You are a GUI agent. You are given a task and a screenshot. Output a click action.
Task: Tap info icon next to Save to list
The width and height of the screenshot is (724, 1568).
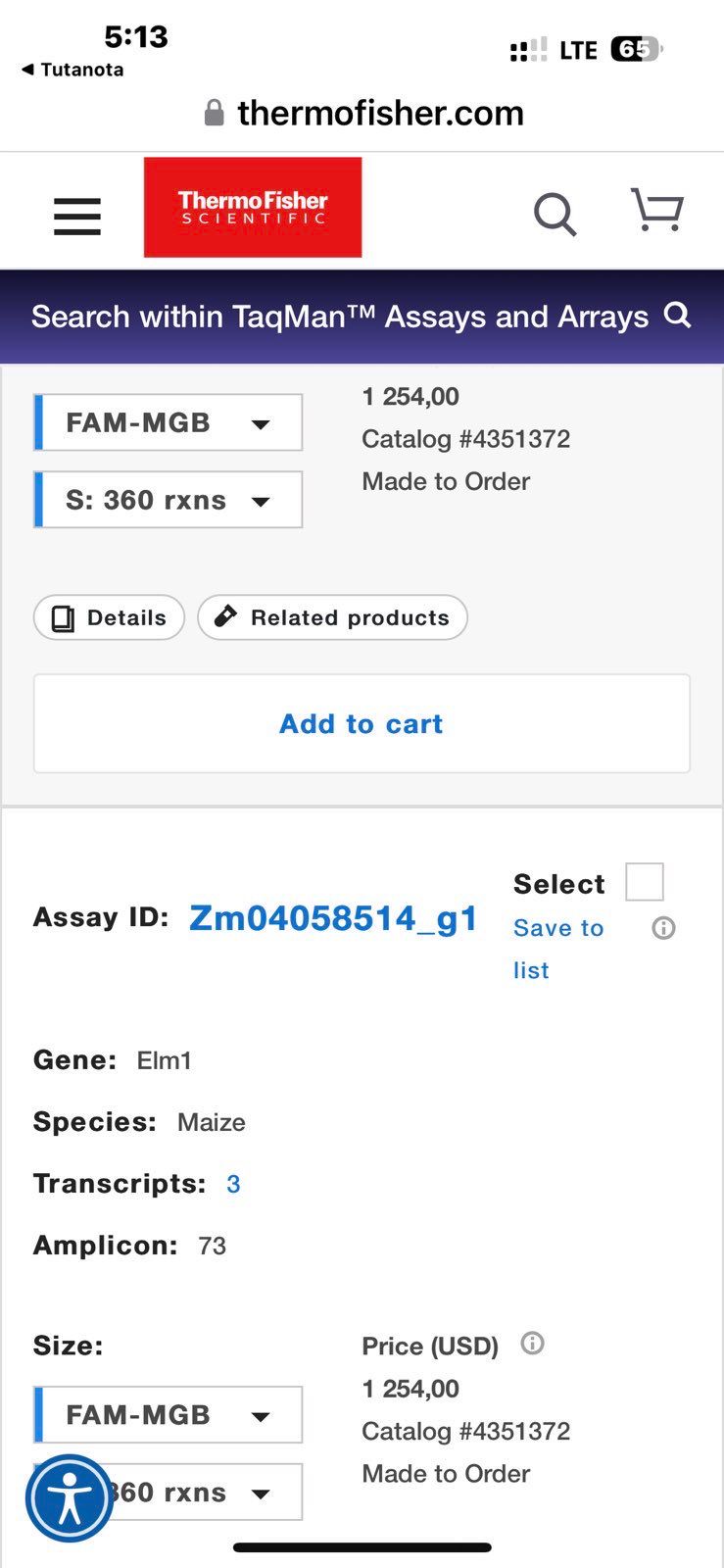click(x=663, y=928)
